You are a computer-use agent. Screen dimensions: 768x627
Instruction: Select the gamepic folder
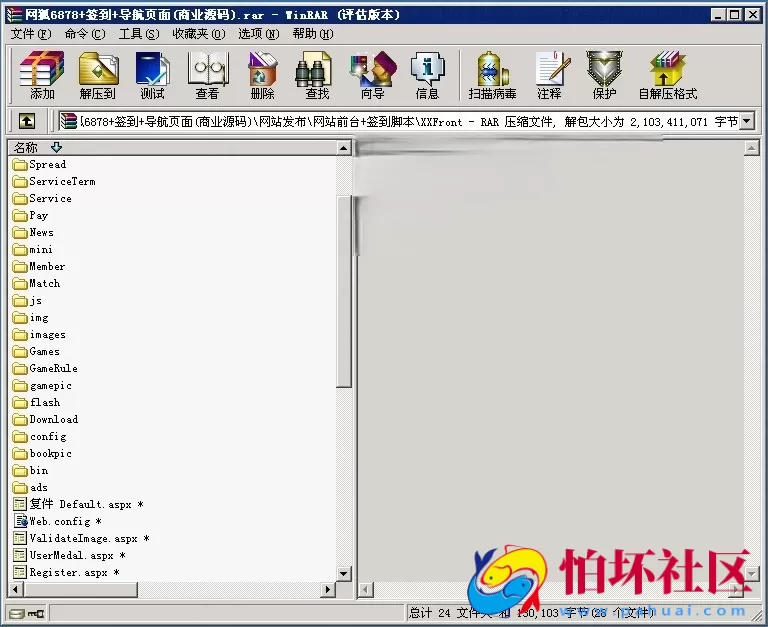(x=42, y=386)
